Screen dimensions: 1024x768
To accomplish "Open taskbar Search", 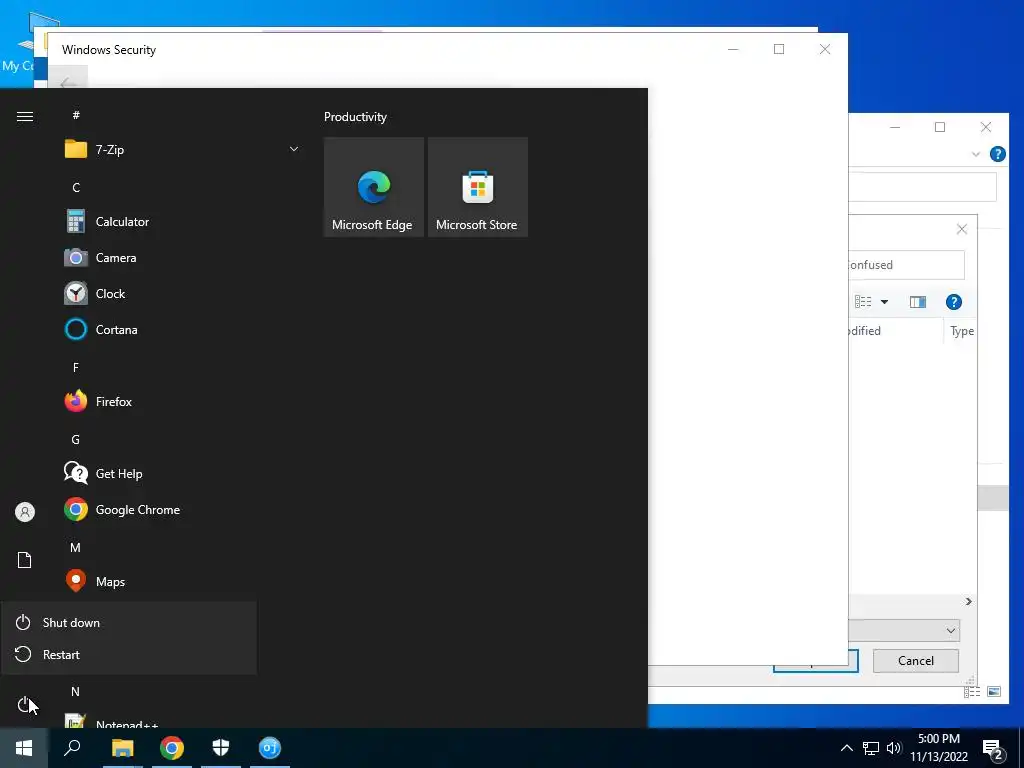I will 72,748.
